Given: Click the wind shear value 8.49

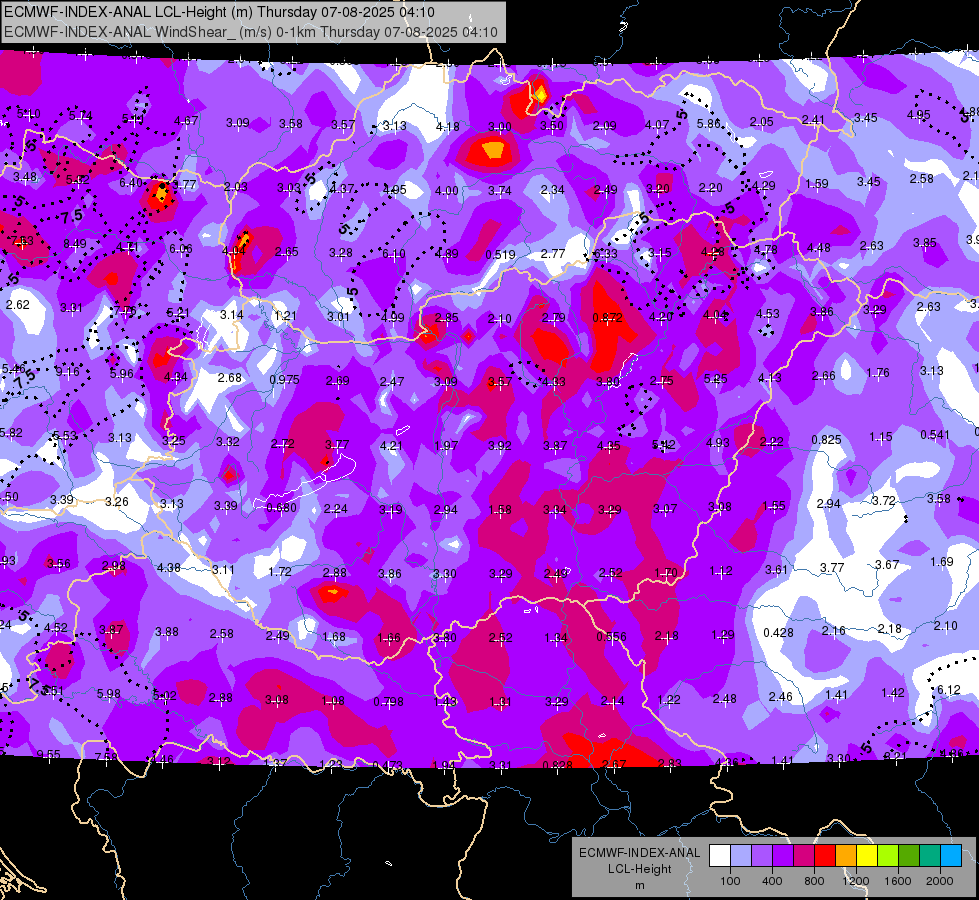Looking at the screenshot, I should [75, 244].
